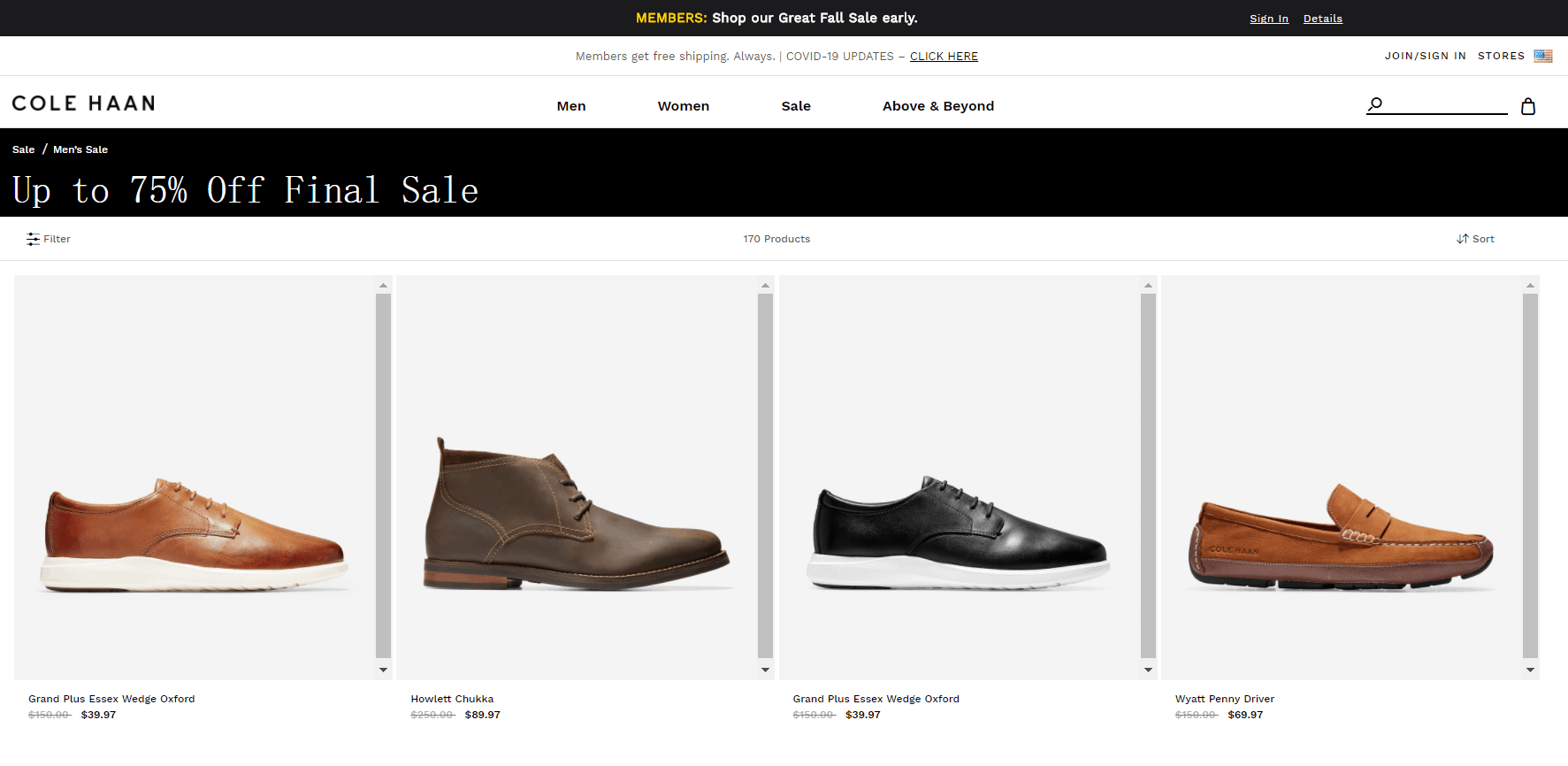Screen dimensions: 1568x766
Task: Click the US flag country icon
Action: (1543, 56)
